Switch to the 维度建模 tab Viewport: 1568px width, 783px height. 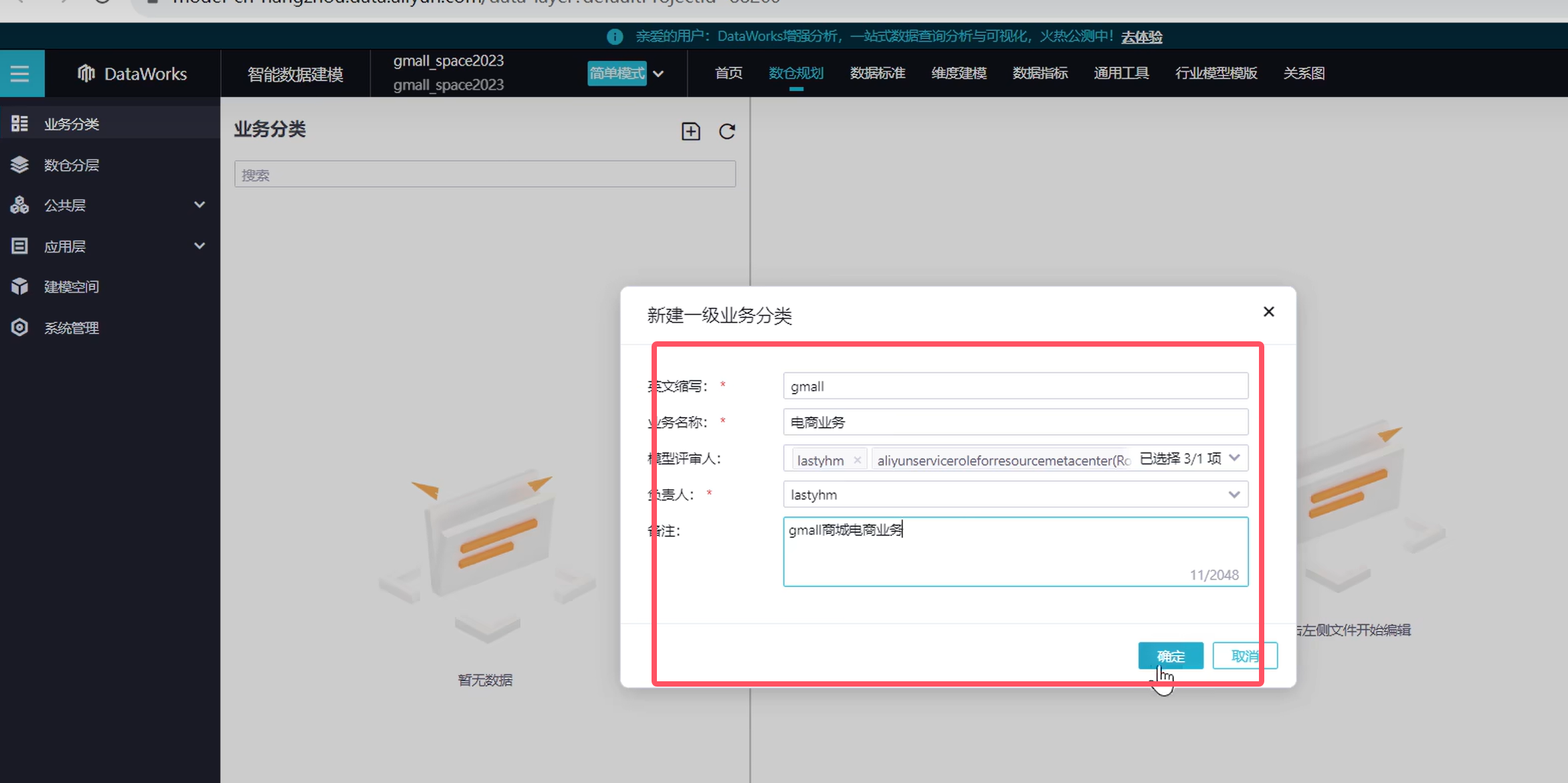coord(959,73)
